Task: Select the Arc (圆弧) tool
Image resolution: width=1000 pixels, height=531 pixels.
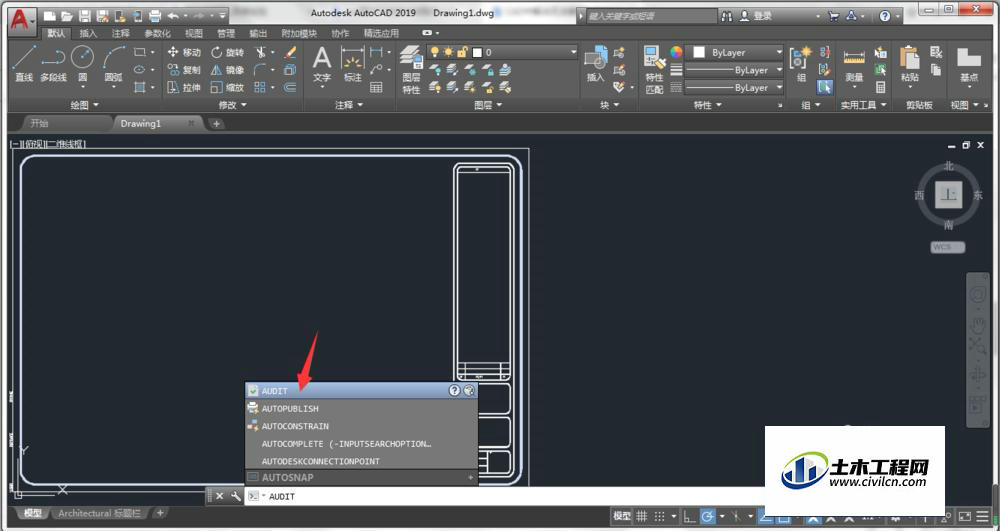Action: pos(114,64)
